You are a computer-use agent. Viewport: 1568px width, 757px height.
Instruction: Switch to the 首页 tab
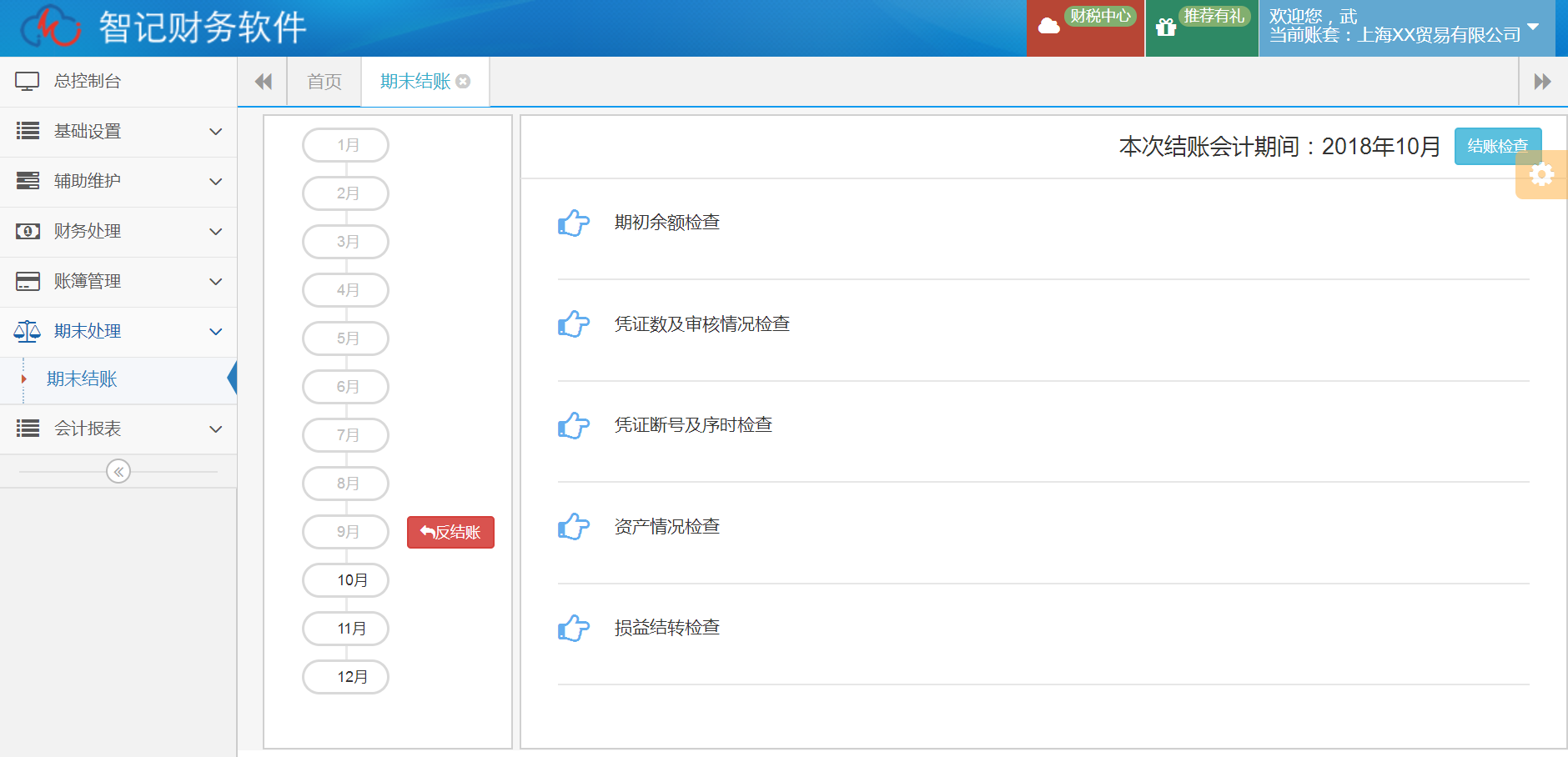pos(324,82)
